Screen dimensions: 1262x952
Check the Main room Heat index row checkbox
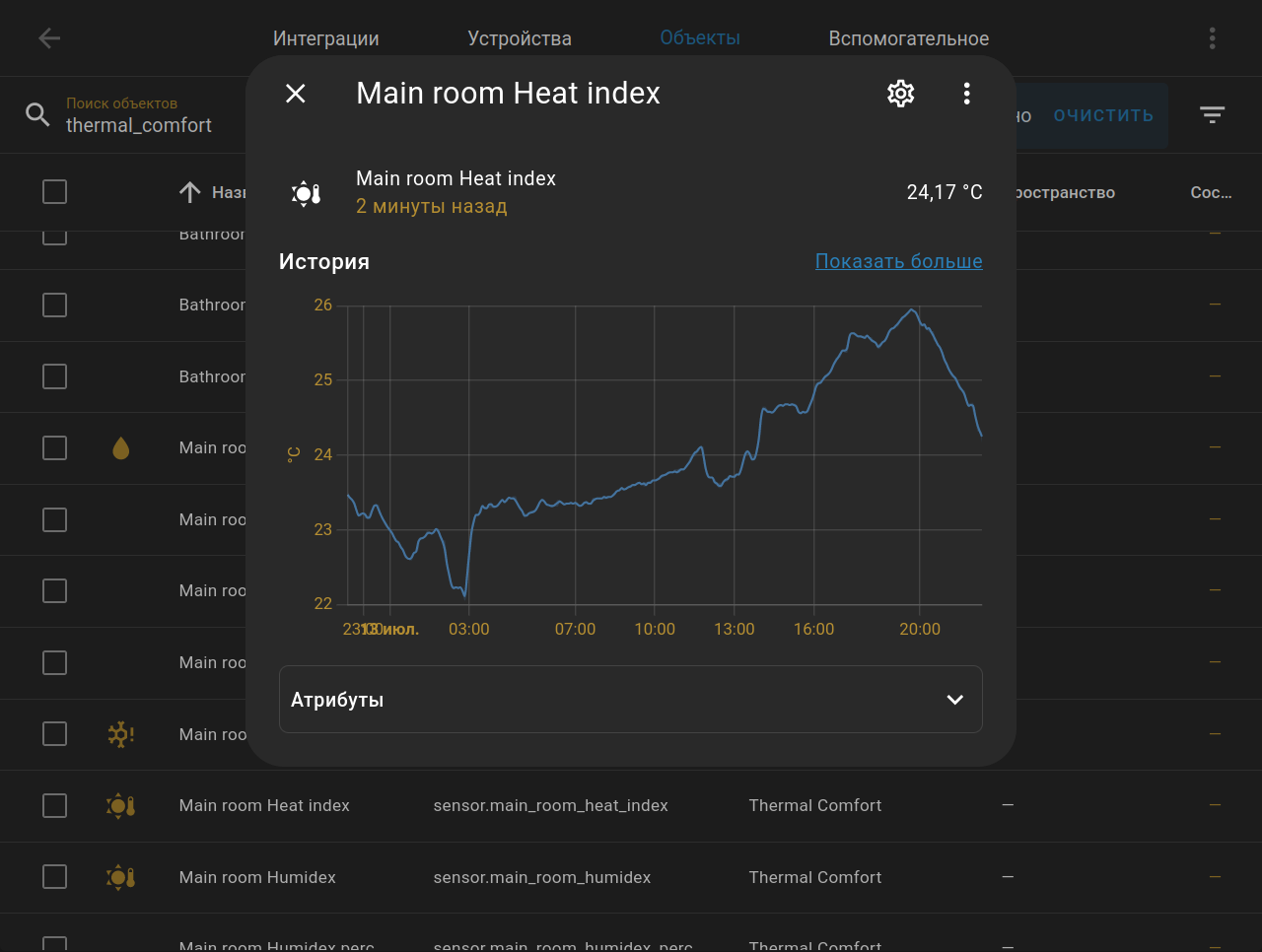(x=55, y=806)
